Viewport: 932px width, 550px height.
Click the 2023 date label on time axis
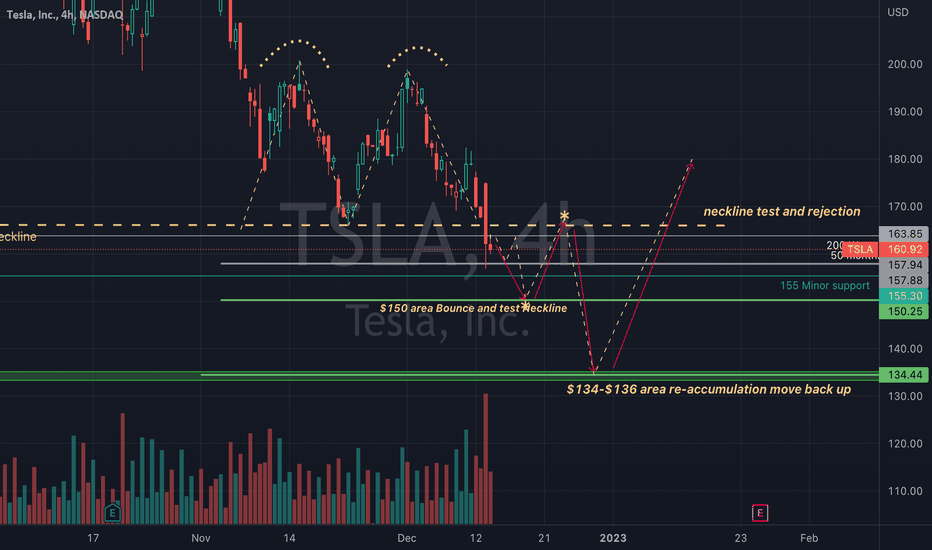pos(613,538)
